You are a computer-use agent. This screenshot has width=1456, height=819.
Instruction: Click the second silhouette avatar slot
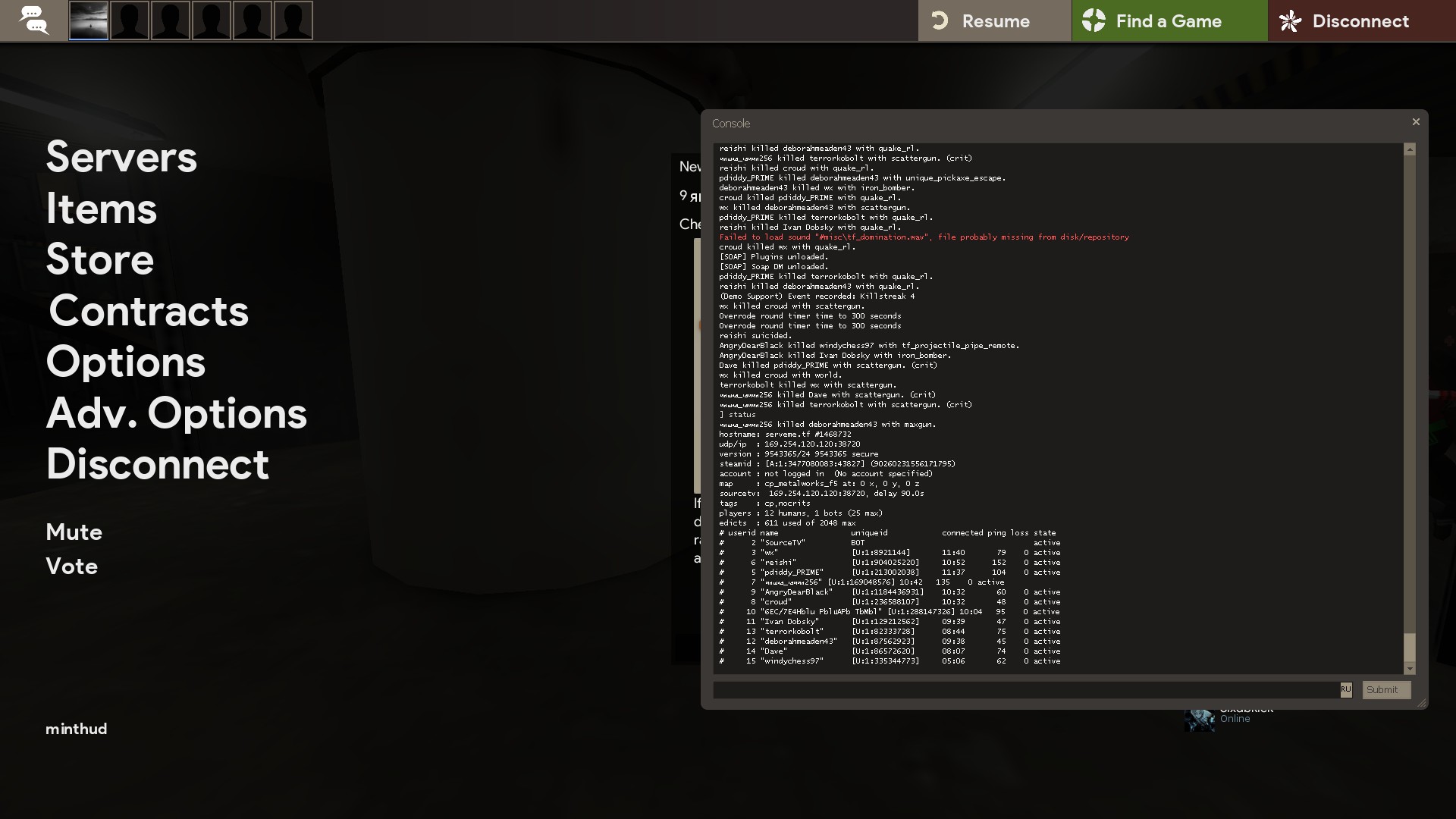pos(171,20)
